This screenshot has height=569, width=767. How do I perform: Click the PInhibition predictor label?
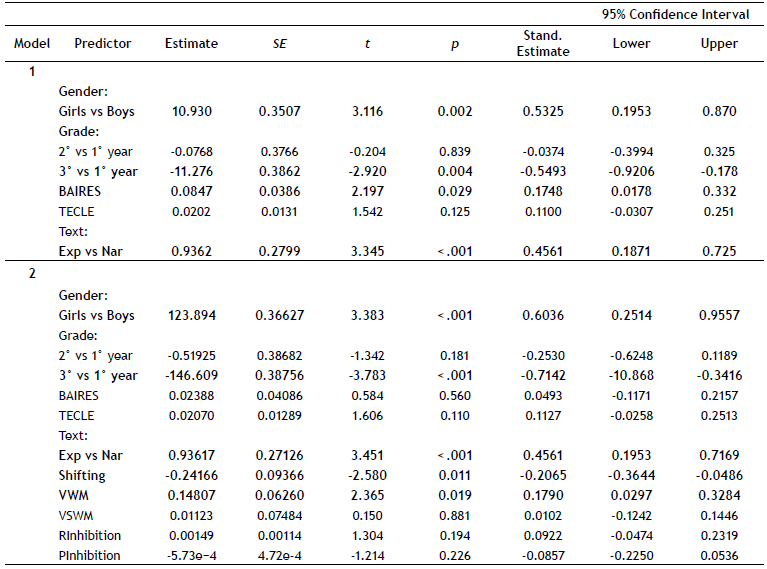[x=89, y=555]
